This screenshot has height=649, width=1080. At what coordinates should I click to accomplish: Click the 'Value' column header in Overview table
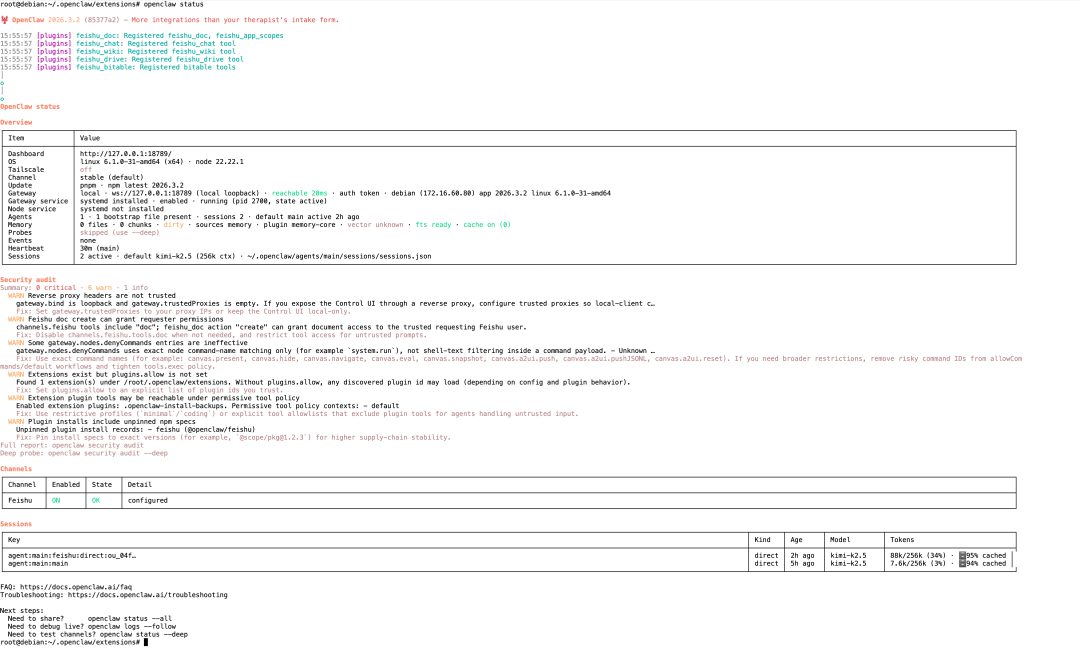[90, 138]
